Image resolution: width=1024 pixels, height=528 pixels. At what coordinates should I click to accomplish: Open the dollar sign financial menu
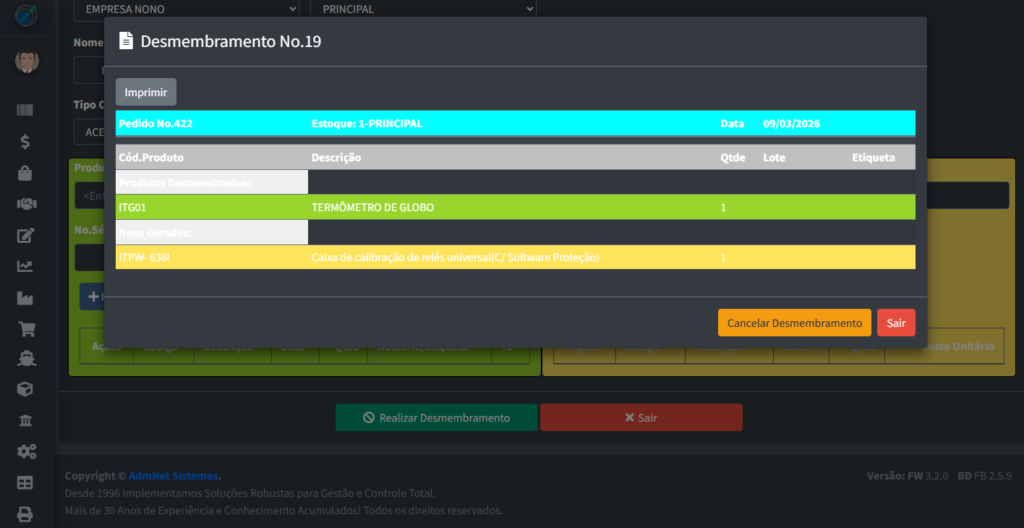point(26,142)
